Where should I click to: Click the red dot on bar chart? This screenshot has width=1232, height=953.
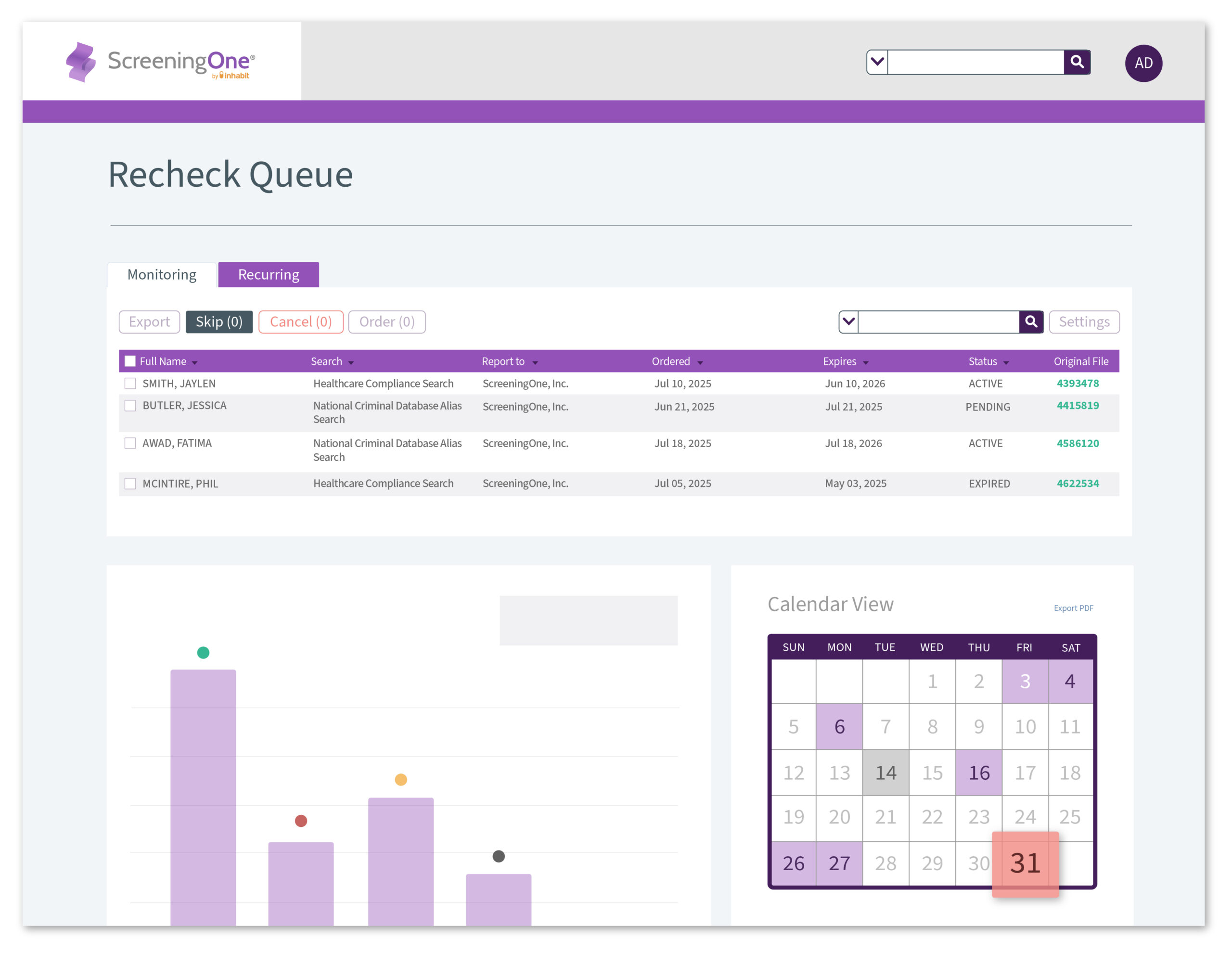pyautogui.click(x=301, y=821)
